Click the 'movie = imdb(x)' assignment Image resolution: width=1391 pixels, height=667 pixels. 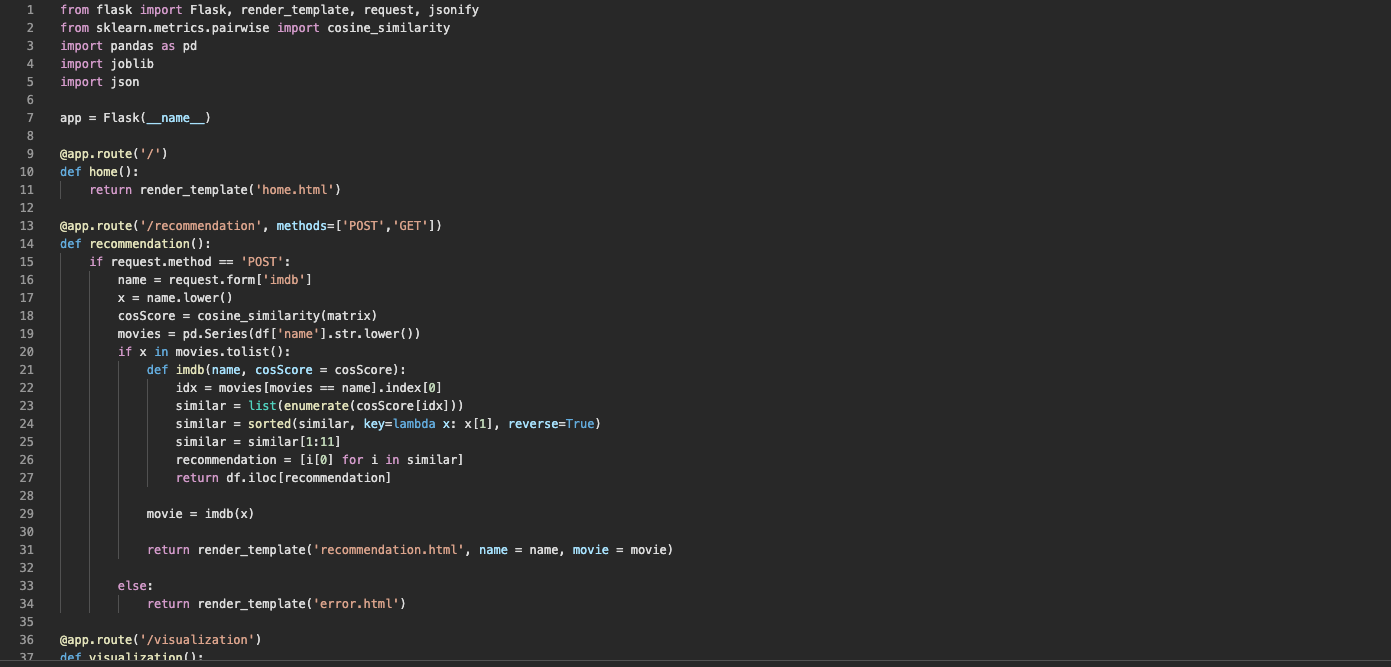click(200, 514)
